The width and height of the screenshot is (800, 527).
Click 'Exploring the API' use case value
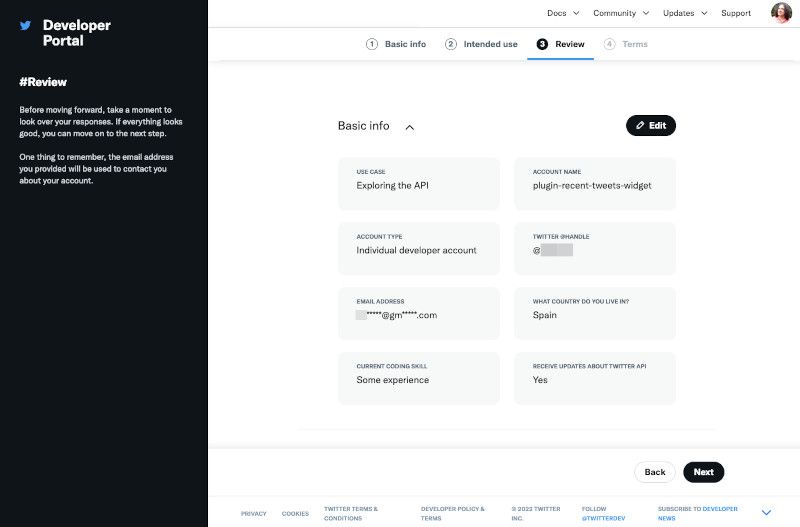[392, 186]
